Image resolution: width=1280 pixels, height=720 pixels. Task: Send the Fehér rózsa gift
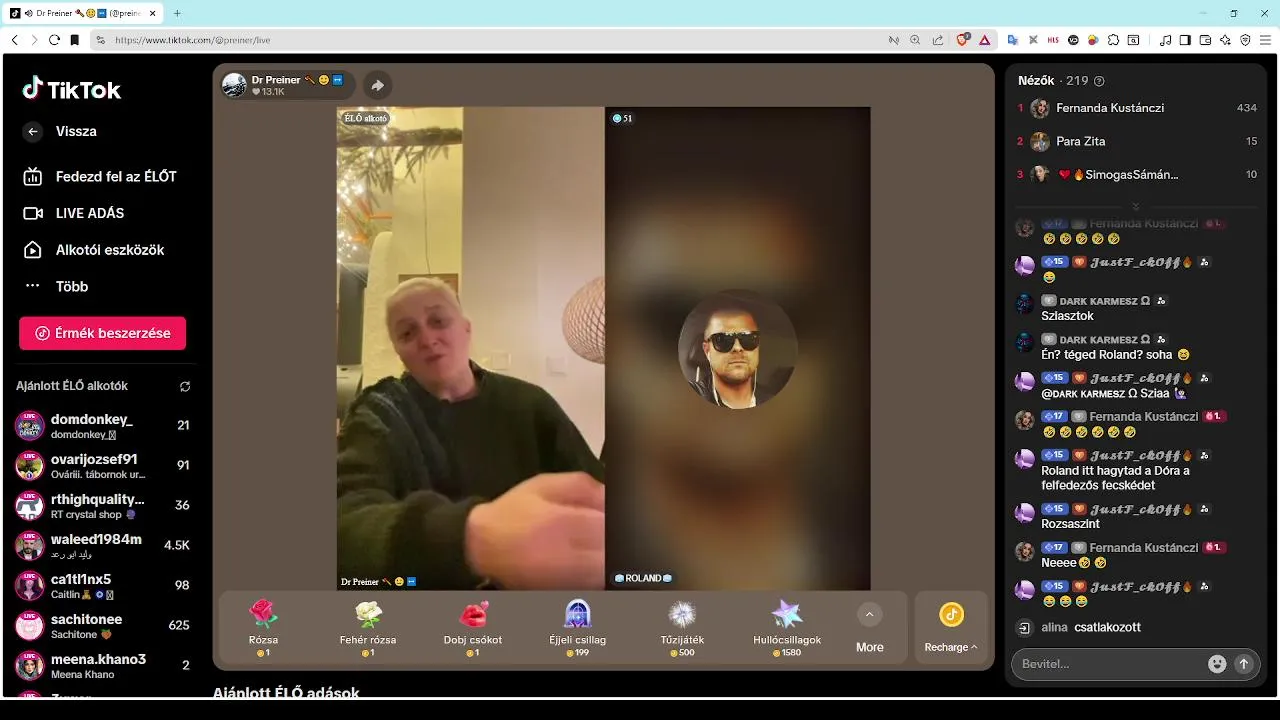[369, 628]
